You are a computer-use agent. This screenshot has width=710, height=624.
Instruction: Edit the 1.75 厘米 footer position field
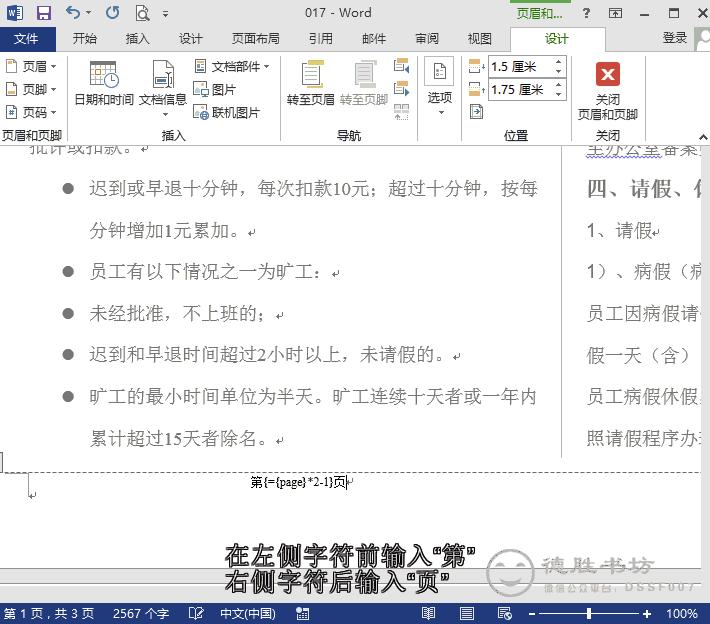[521, 89]
